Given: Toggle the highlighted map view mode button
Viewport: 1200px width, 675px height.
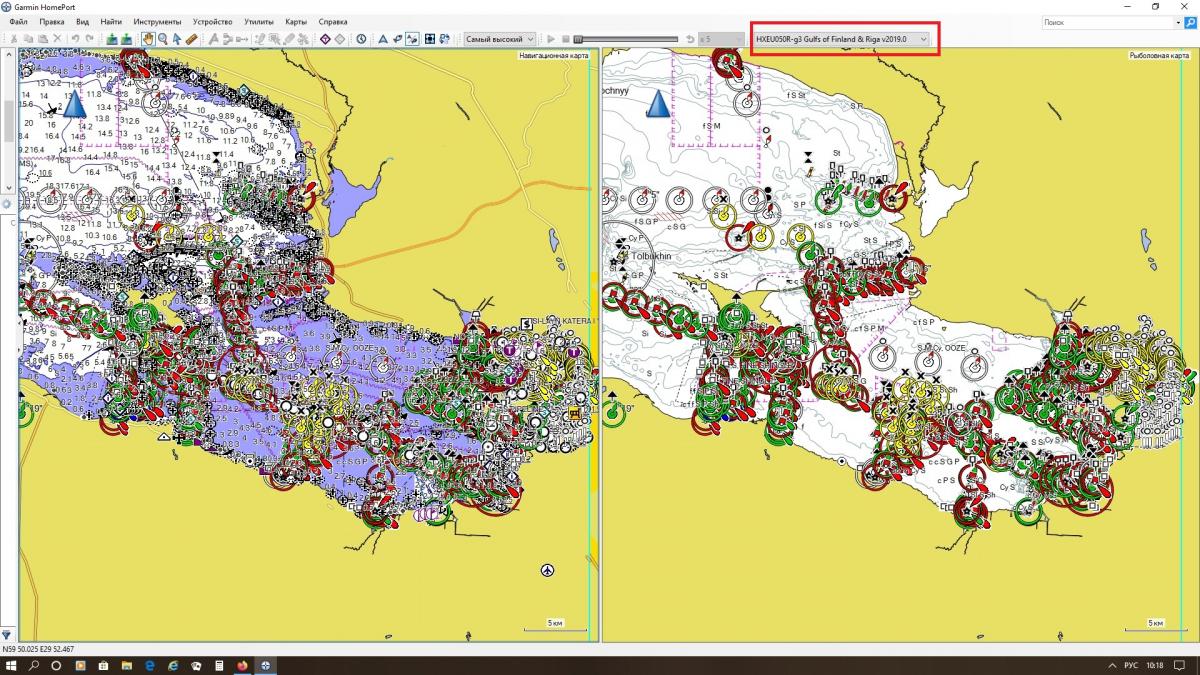Looking at the screenshot, I should coord(412,39).
